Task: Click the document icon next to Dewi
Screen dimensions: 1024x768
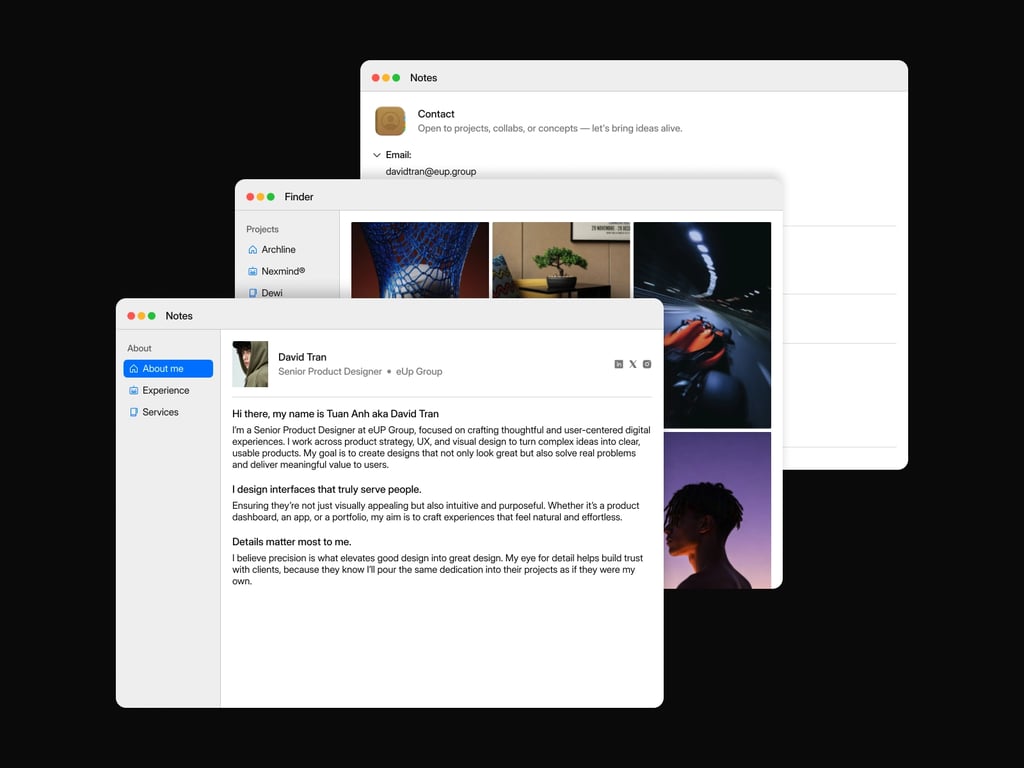Action: pos(253,293)
